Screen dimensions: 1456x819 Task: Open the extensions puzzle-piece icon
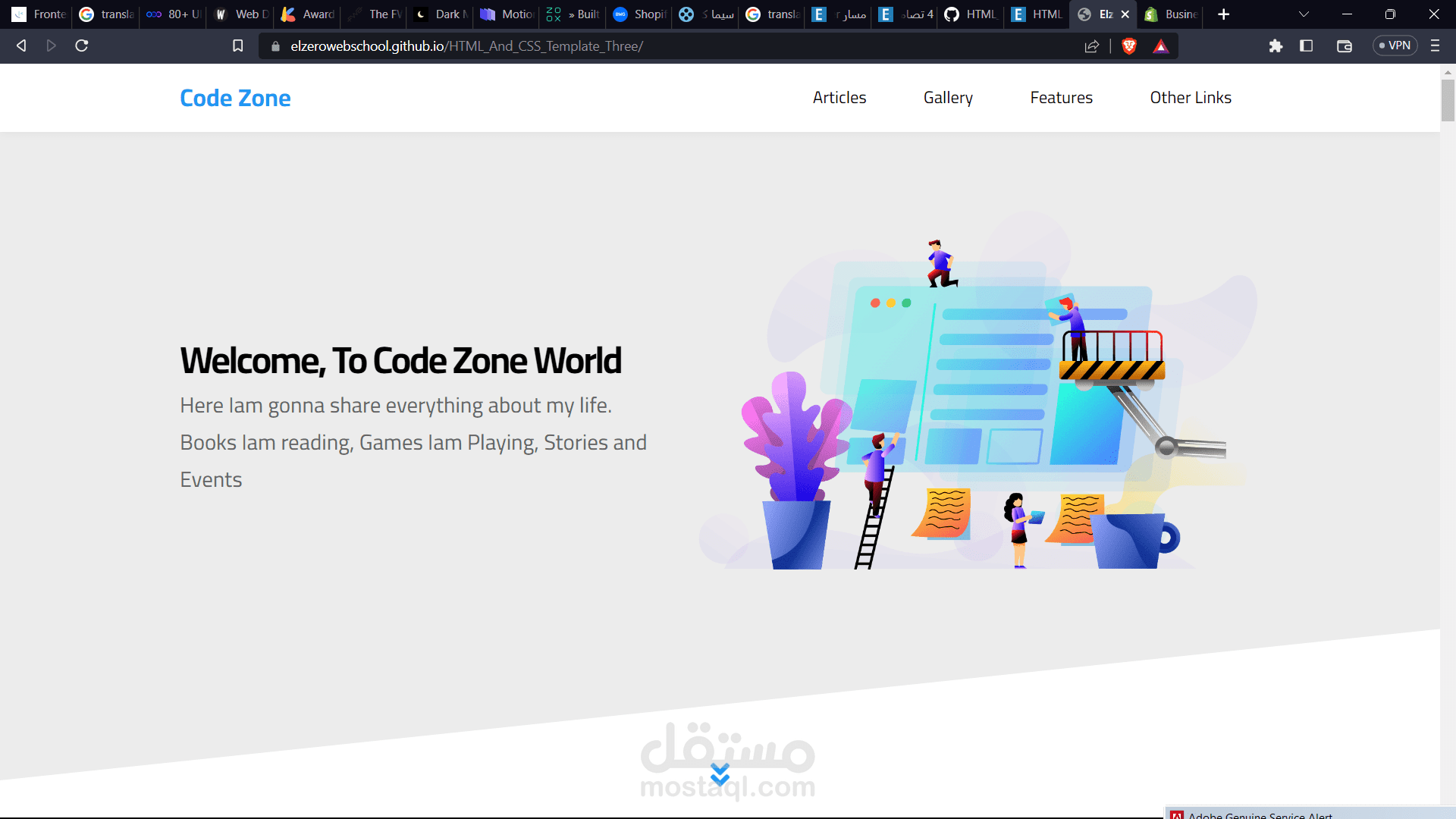coord(1276,45)
